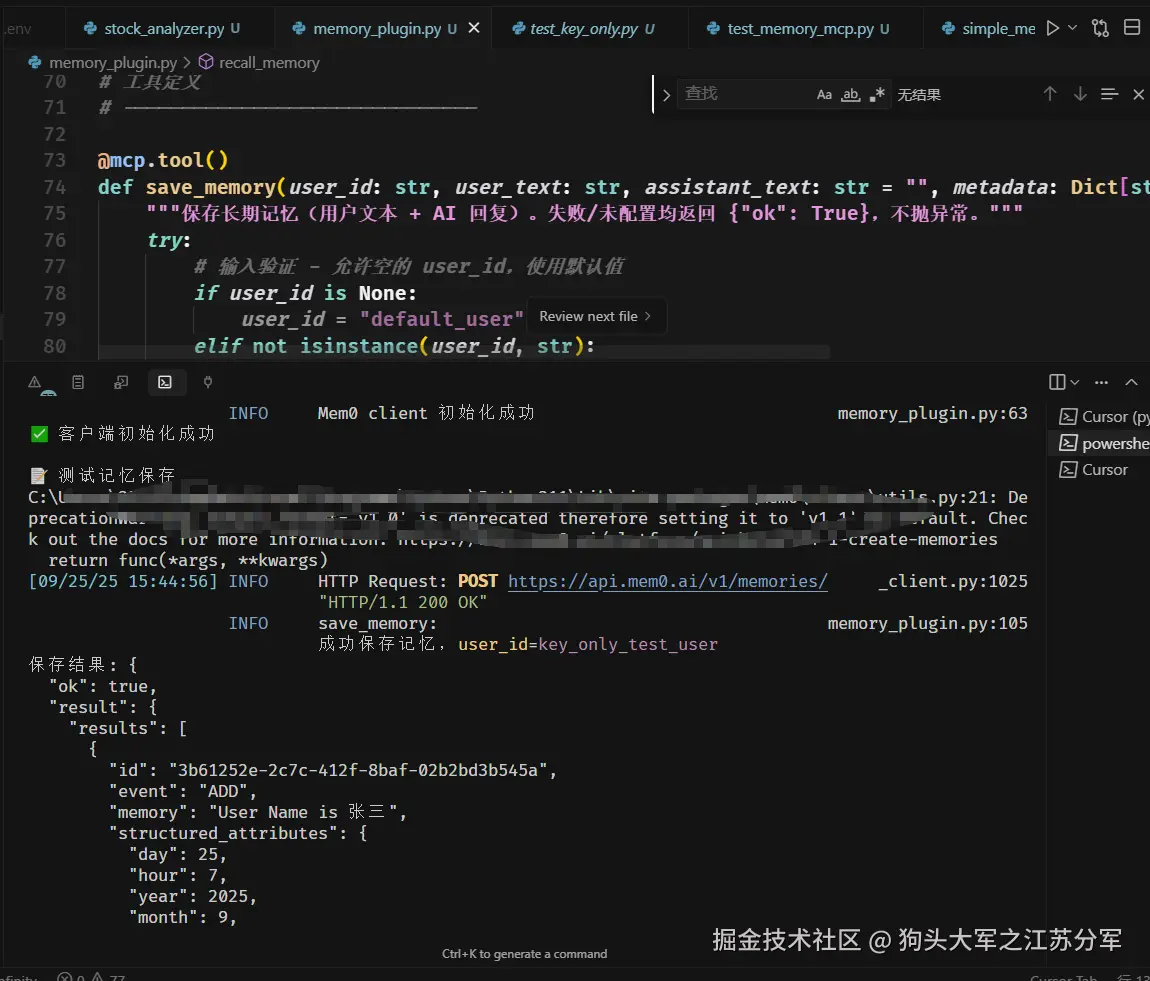Select the Cursor (py terminal entry
The height and width of the screenshot is (981, 1150).
tap(1103, 416)
